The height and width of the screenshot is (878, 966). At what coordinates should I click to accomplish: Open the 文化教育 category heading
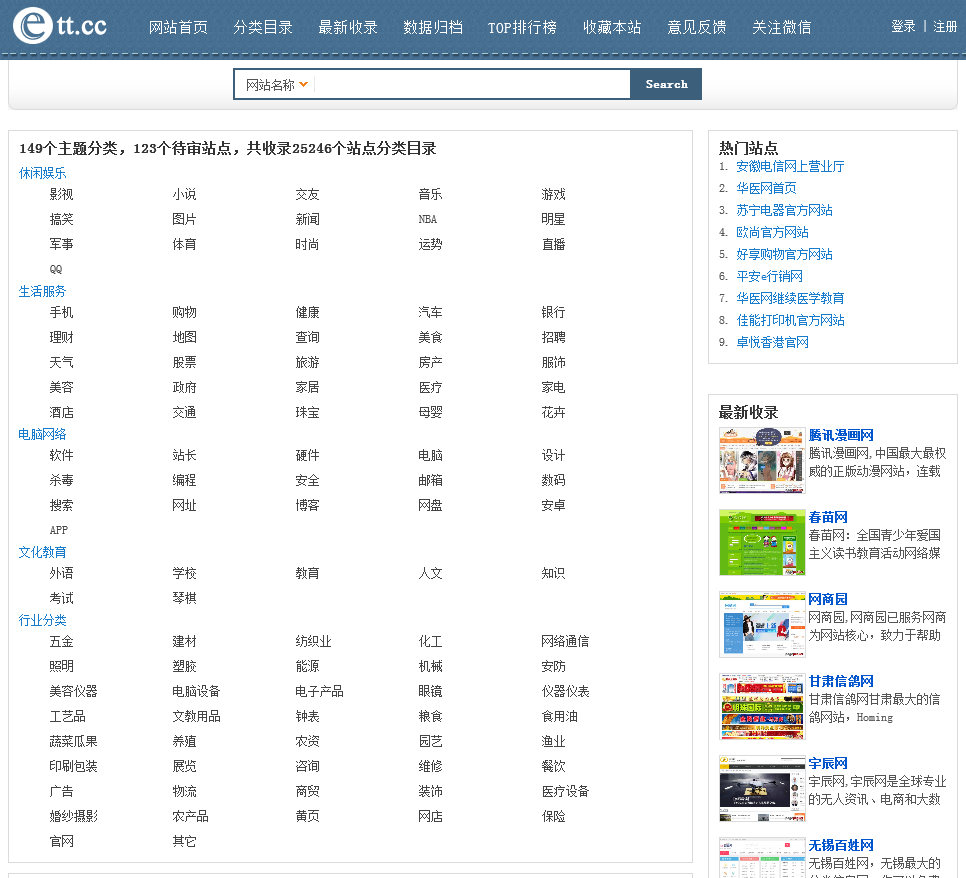pos(43,552)
